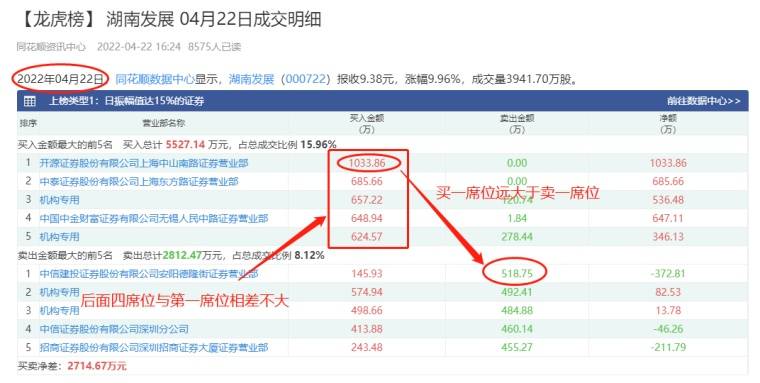Click the sell total value 2812.47

click(x=181, y=255)
